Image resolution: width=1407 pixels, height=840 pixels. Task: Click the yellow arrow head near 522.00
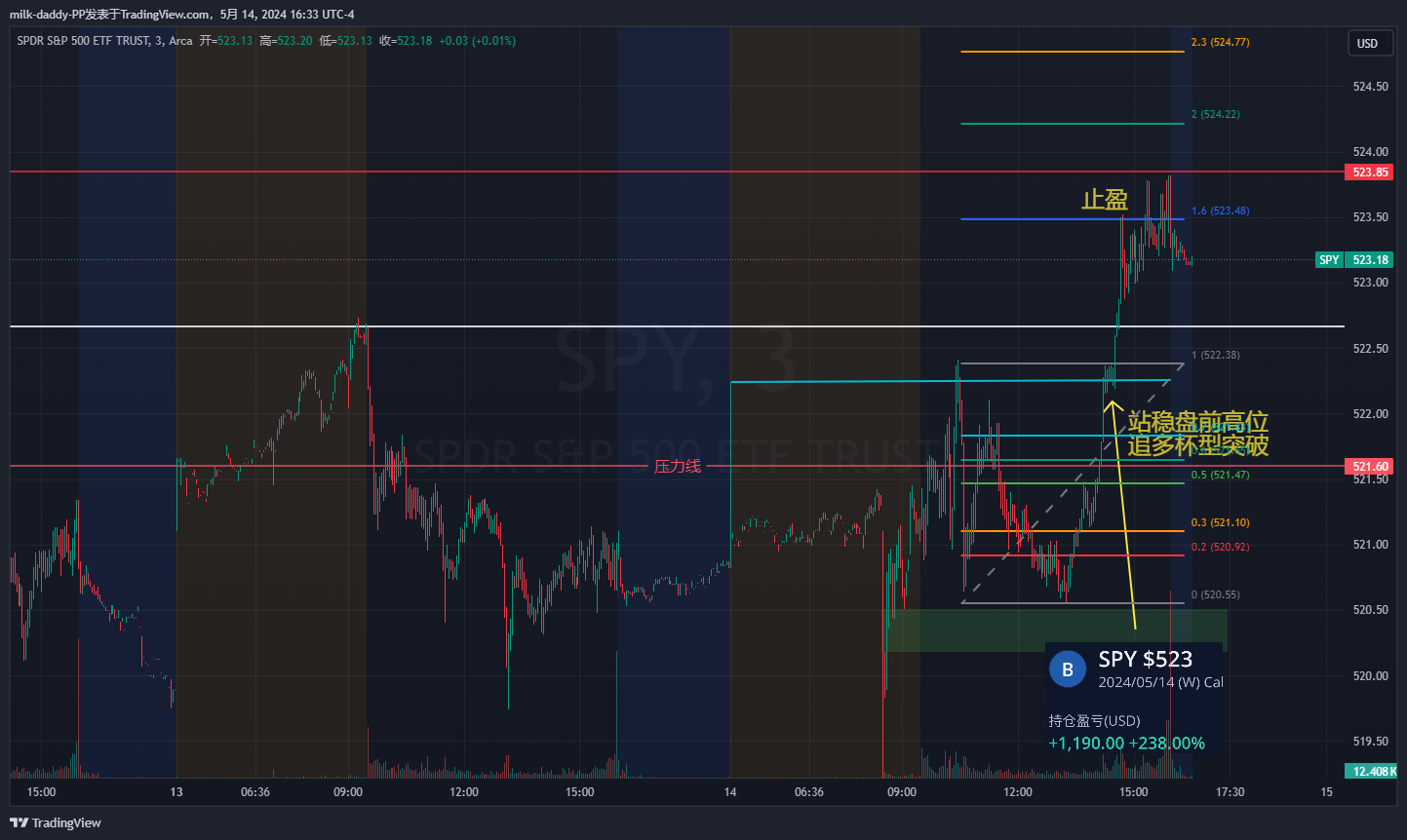tap(1112, 406)
